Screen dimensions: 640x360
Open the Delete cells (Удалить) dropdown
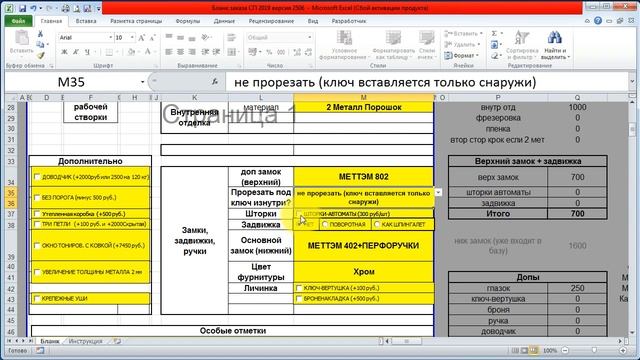pyautogui.click(x=462, y=44)
